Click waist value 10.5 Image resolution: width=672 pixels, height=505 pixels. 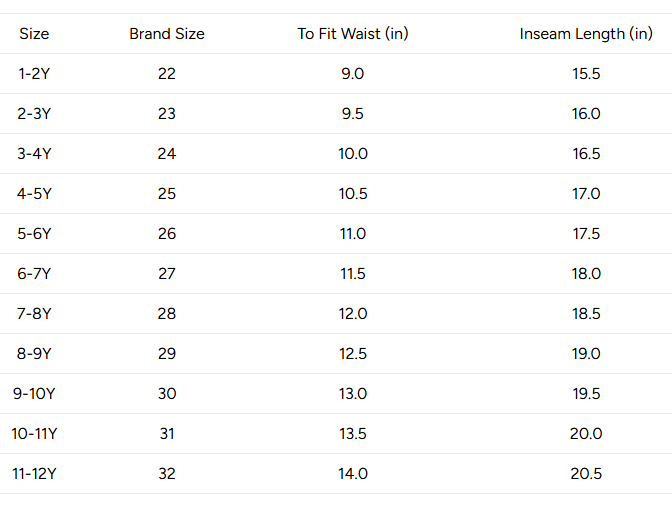(x=353, y=194)
